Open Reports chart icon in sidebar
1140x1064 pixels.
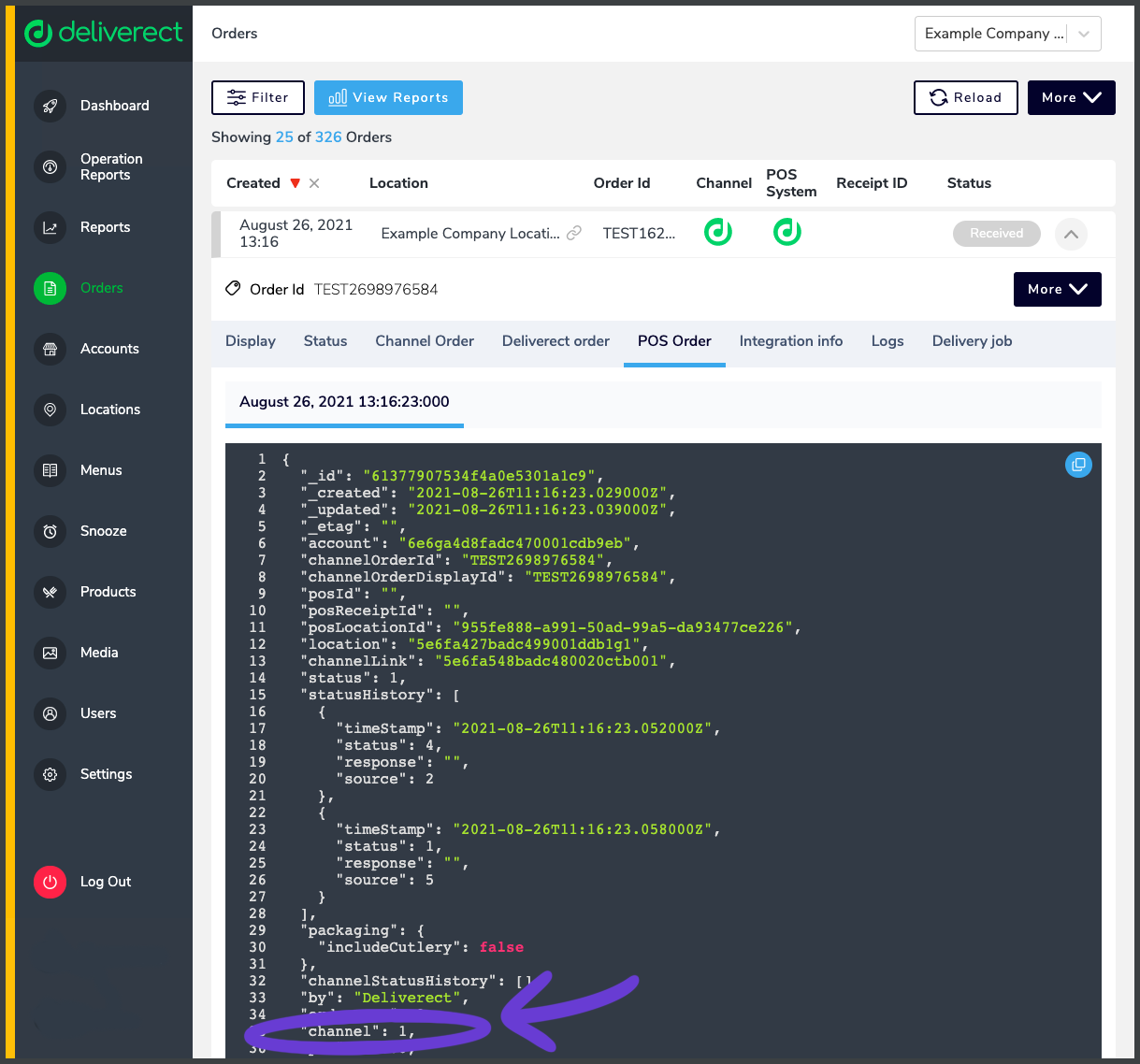[x=51, y=227]
